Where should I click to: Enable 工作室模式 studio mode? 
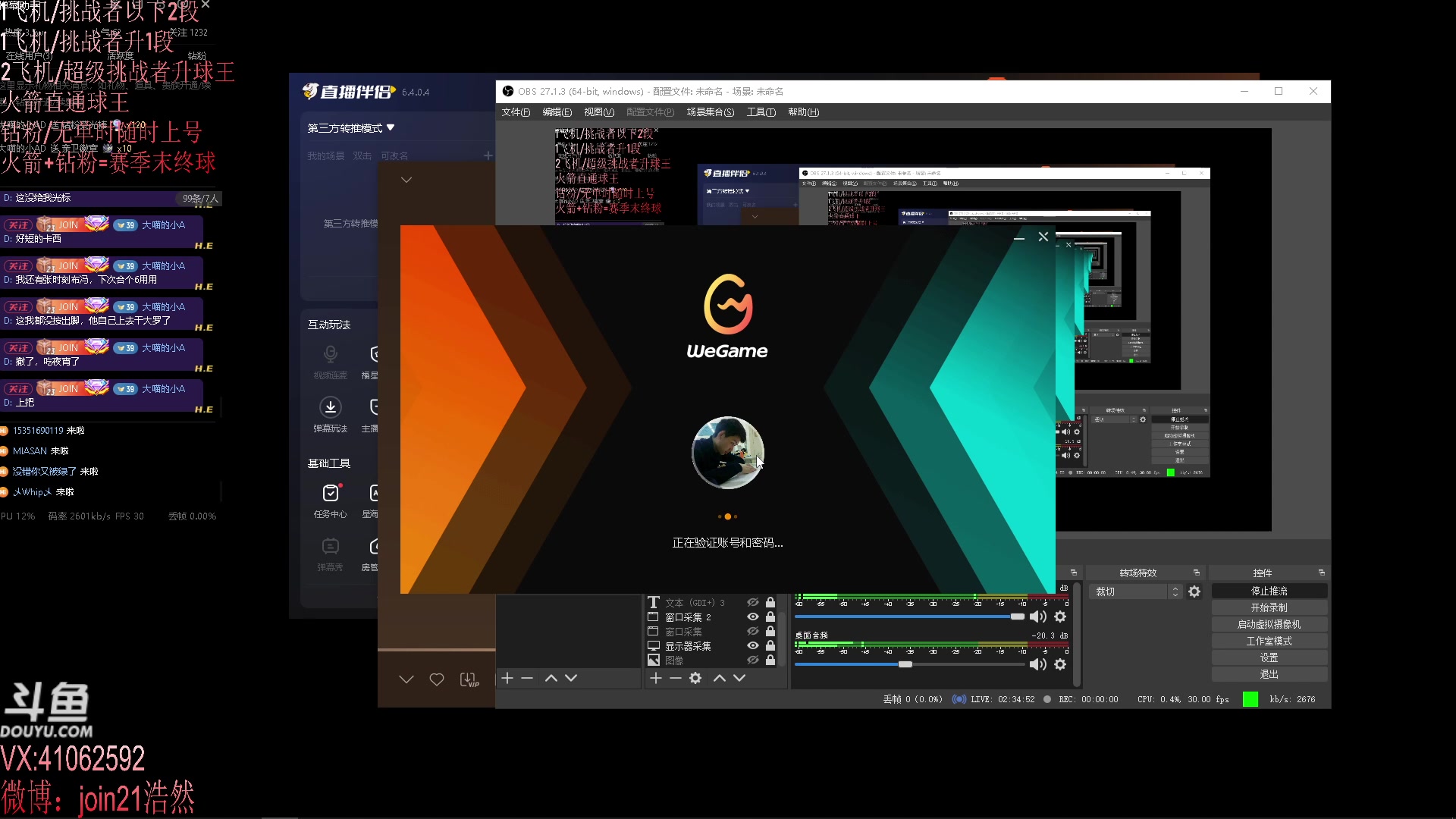pyautogui.click(x=1269, y=641)
